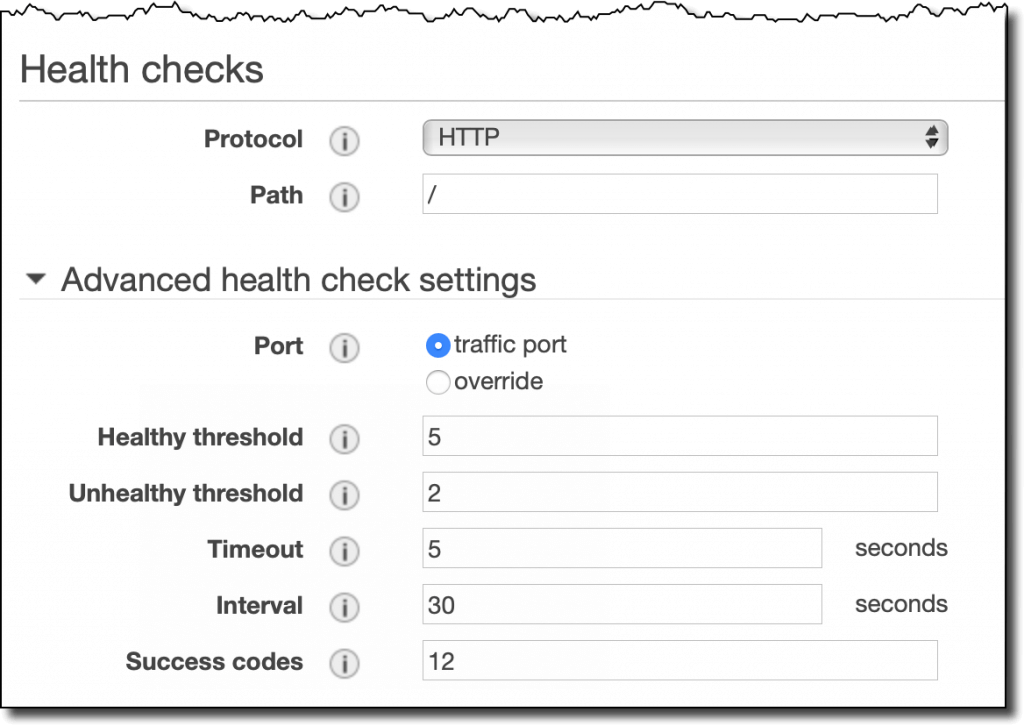Open the Success codes info icon

tap(344, 663)
